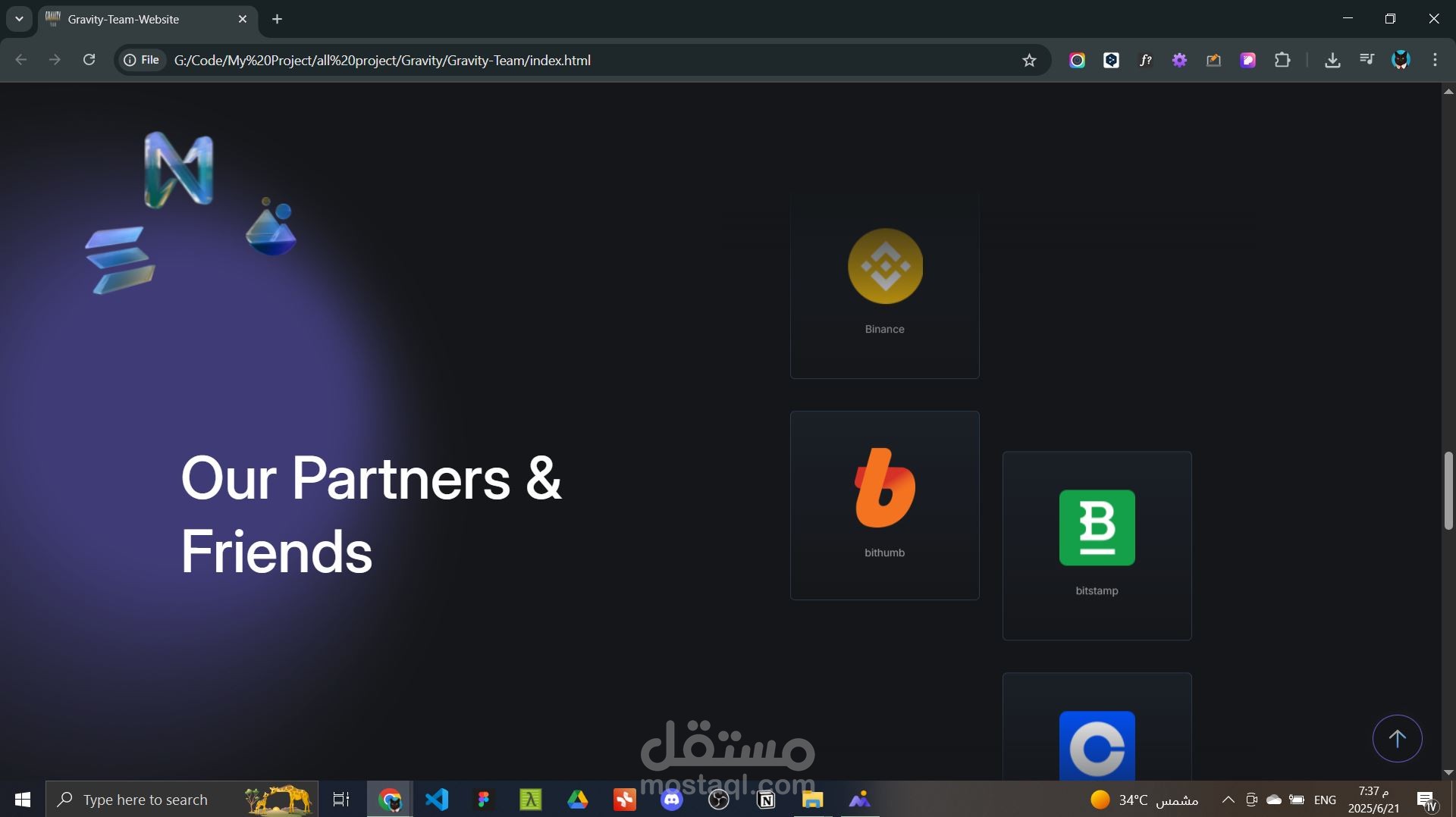Click the page vertical scrollbar thumb

pyautogui.click(x=1448, y=490)
